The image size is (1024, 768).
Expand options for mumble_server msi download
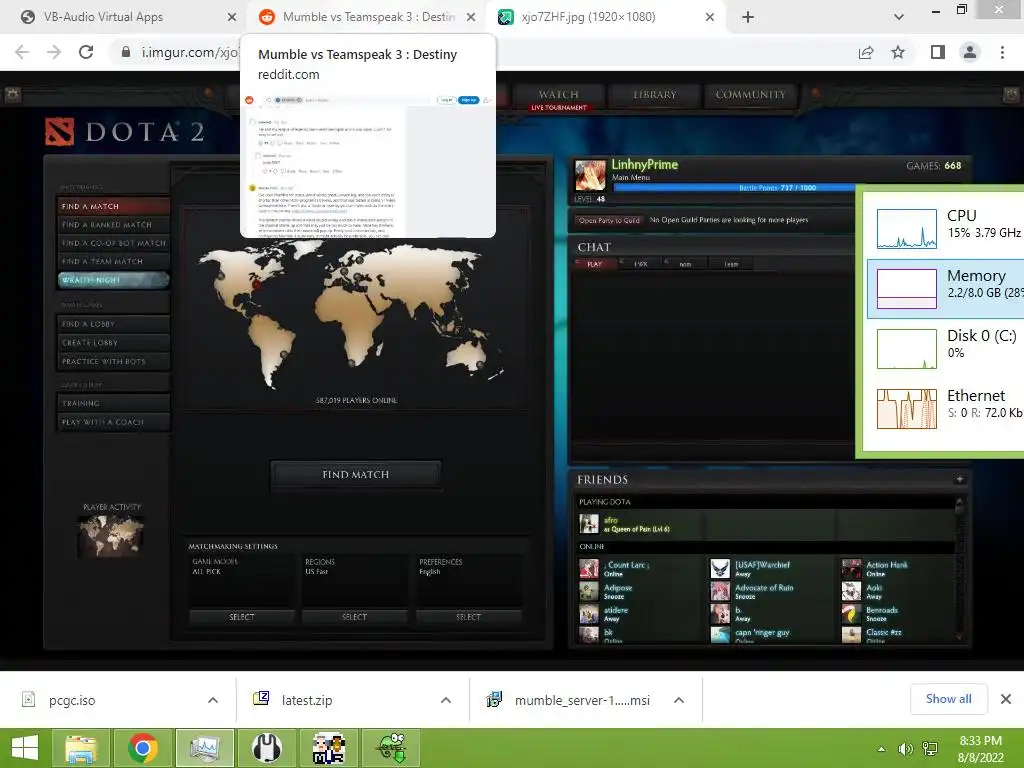pos(679,700)
